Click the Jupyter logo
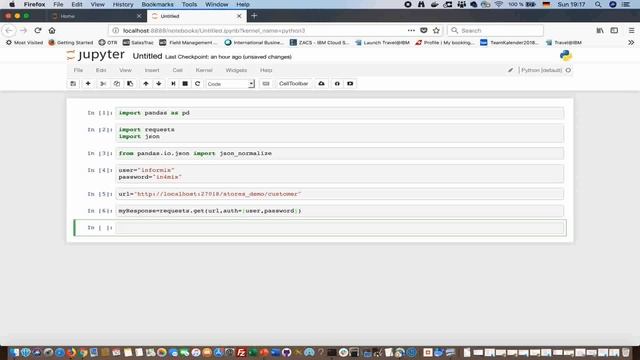The image size is (640, 360). [x=96, y=55]
